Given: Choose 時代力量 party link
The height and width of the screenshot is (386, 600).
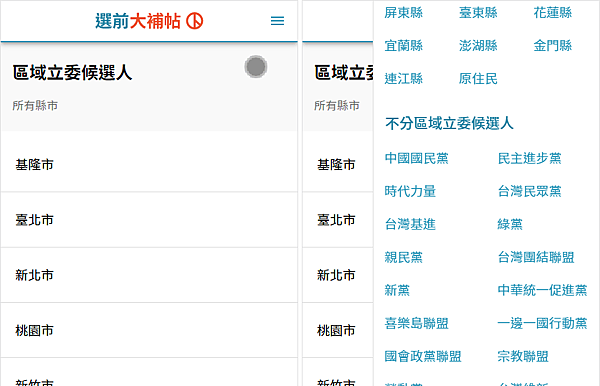Looking at the screenshot, I should (x=410, y=191).
